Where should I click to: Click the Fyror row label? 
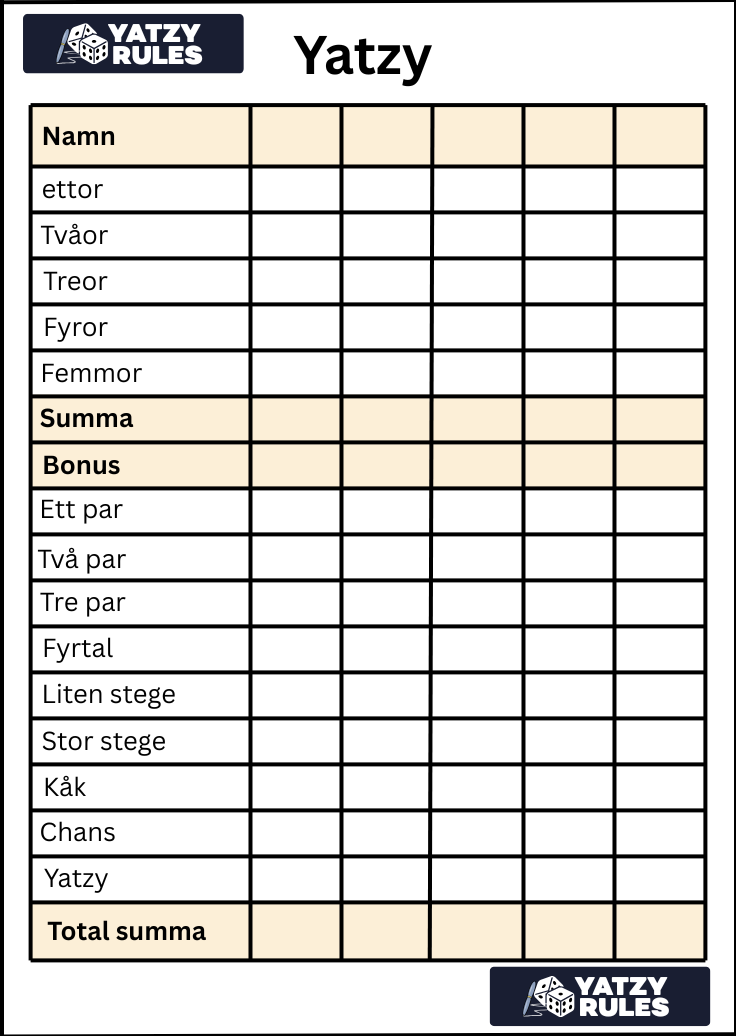[75, 328]
